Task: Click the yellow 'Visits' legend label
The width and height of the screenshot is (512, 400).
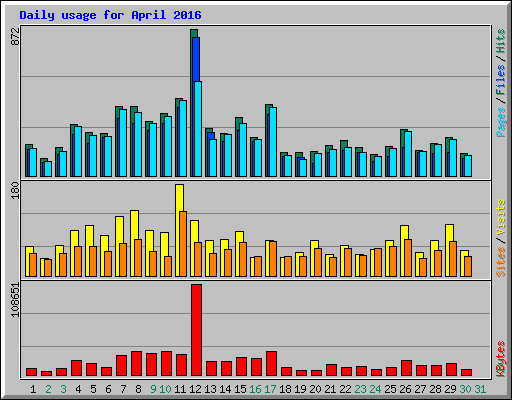Action: tap(501, 217)
